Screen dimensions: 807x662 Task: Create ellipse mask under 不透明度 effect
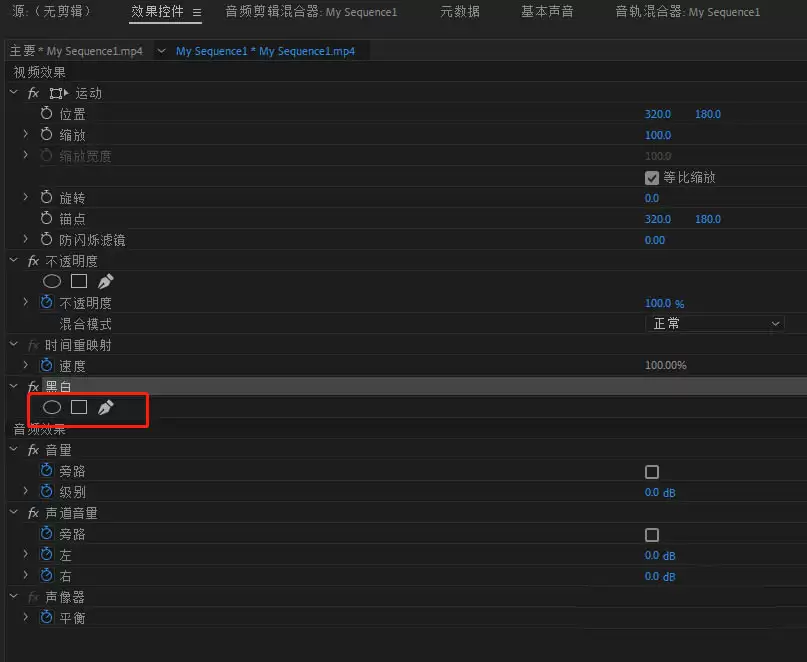51,282
